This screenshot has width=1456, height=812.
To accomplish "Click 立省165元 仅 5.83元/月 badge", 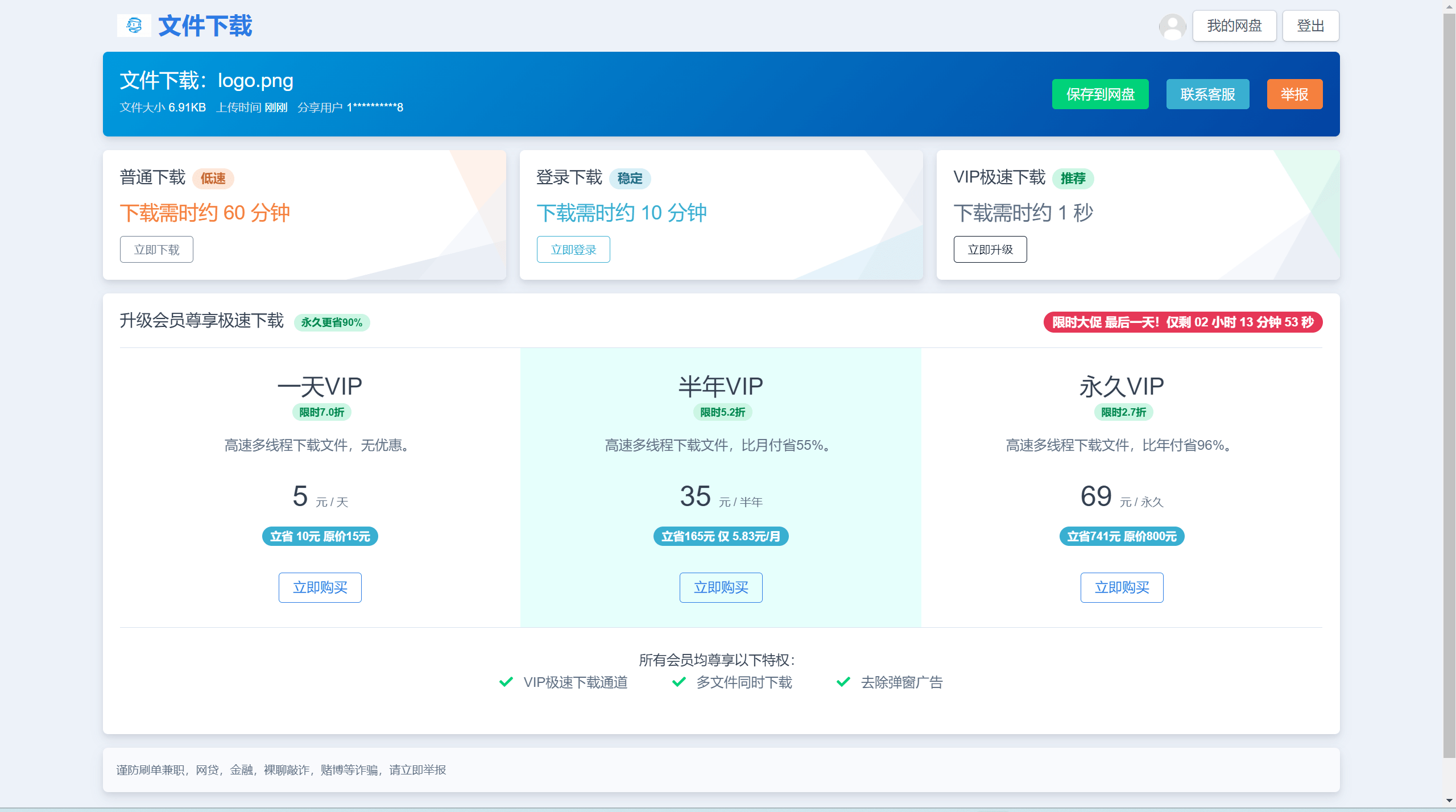I will pyautogui.click(x=721, y=536).
